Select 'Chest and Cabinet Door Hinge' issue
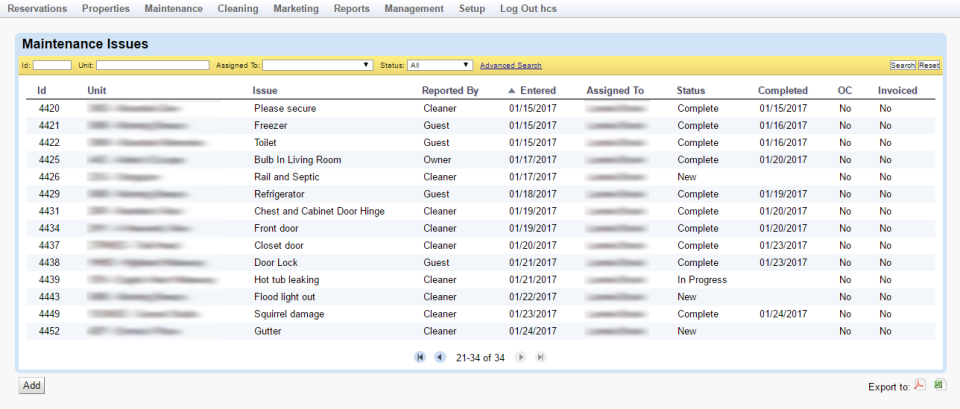Screen dimensions: 960x409 [320, 211]
